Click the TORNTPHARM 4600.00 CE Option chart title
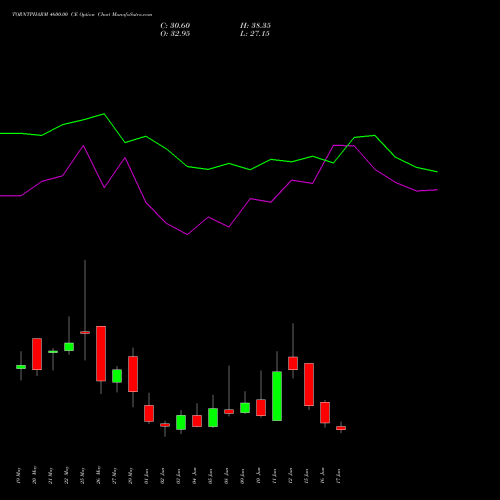 click(x=82, y=15)
